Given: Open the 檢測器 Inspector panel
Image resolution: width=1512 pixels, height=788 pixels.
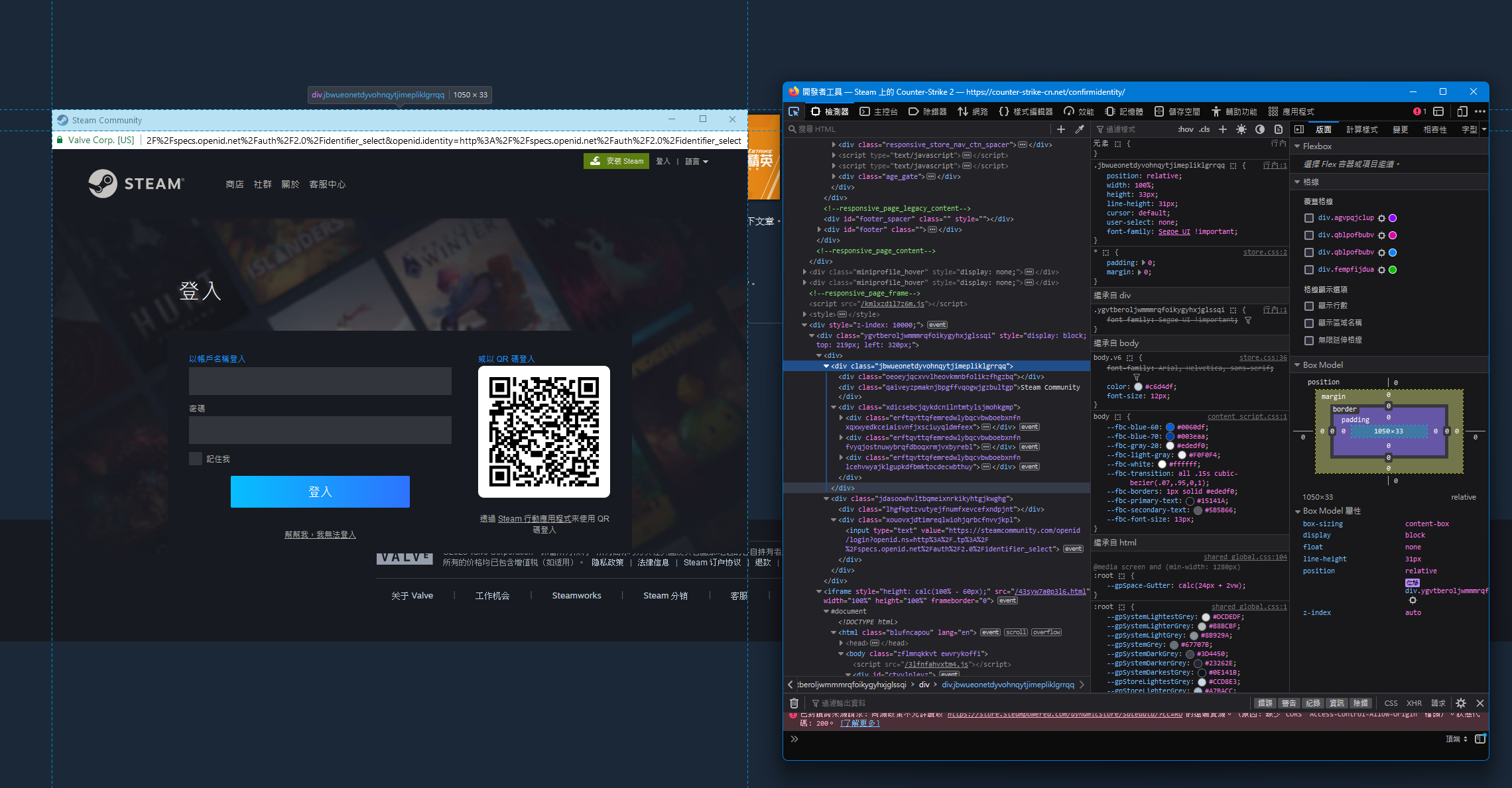Looking at the screenshot, I should (x=830, y=111).
